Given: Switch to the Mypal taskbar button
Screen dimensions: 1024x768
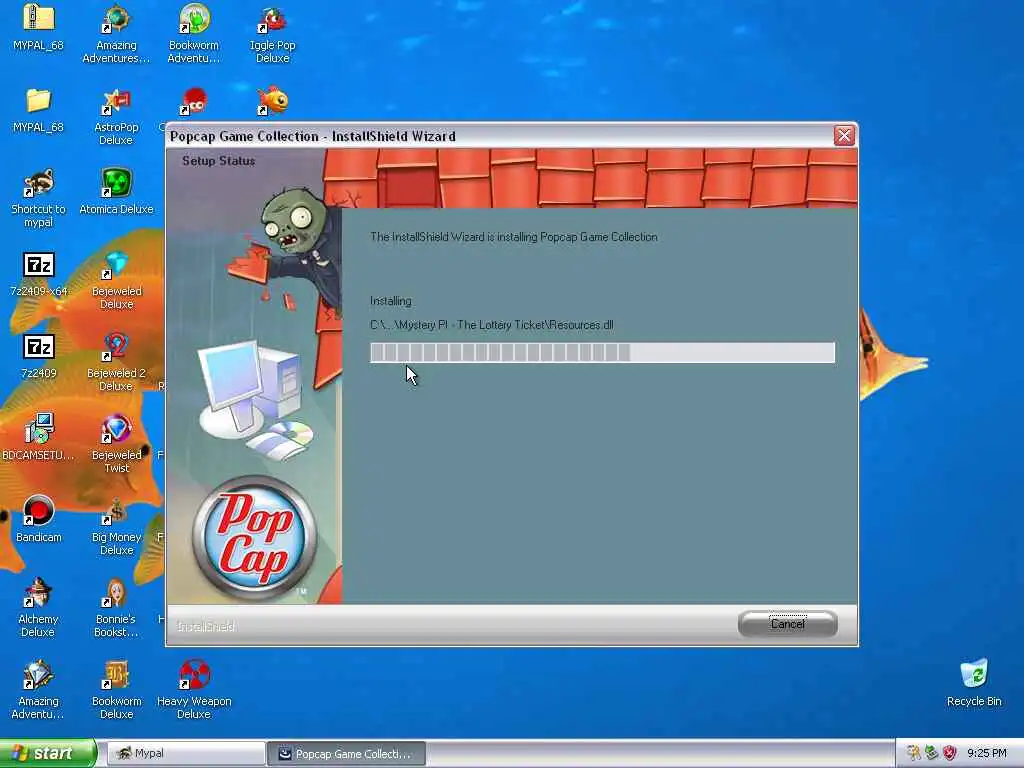Looking at the screenshot, I should (x=185, y=753).
